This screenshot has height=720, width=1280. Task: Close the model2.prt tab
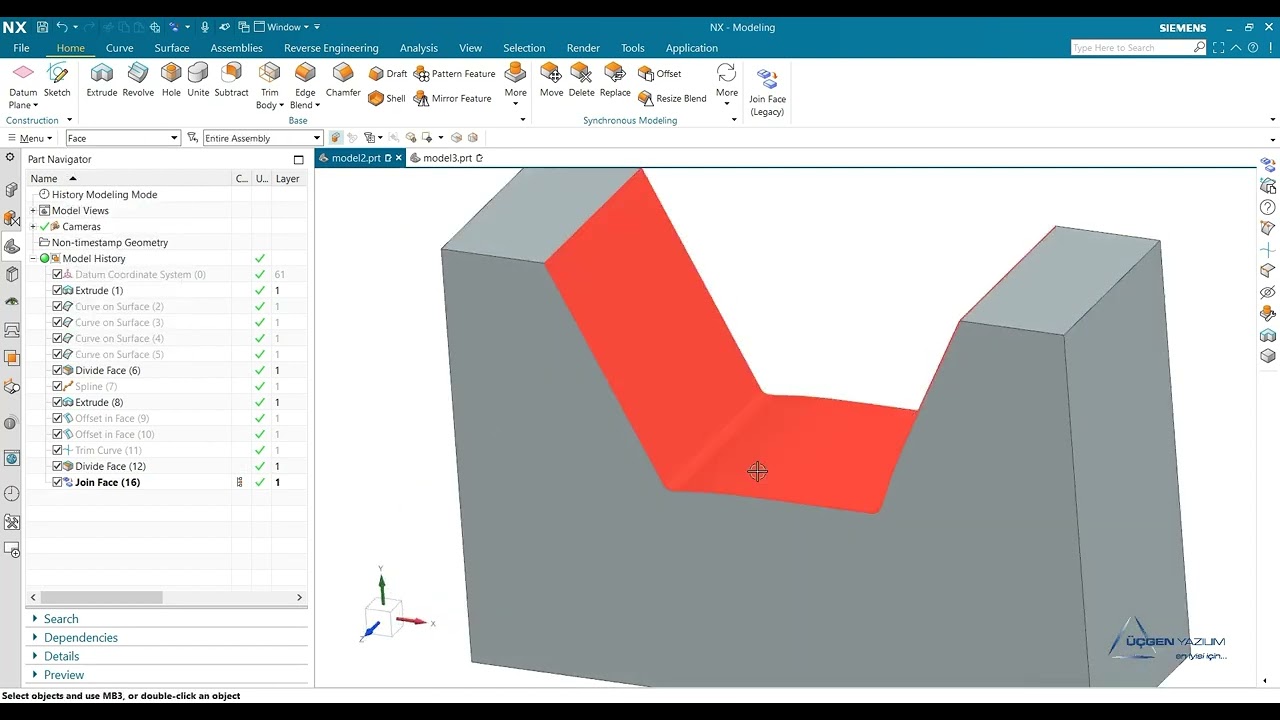(399, 158)
